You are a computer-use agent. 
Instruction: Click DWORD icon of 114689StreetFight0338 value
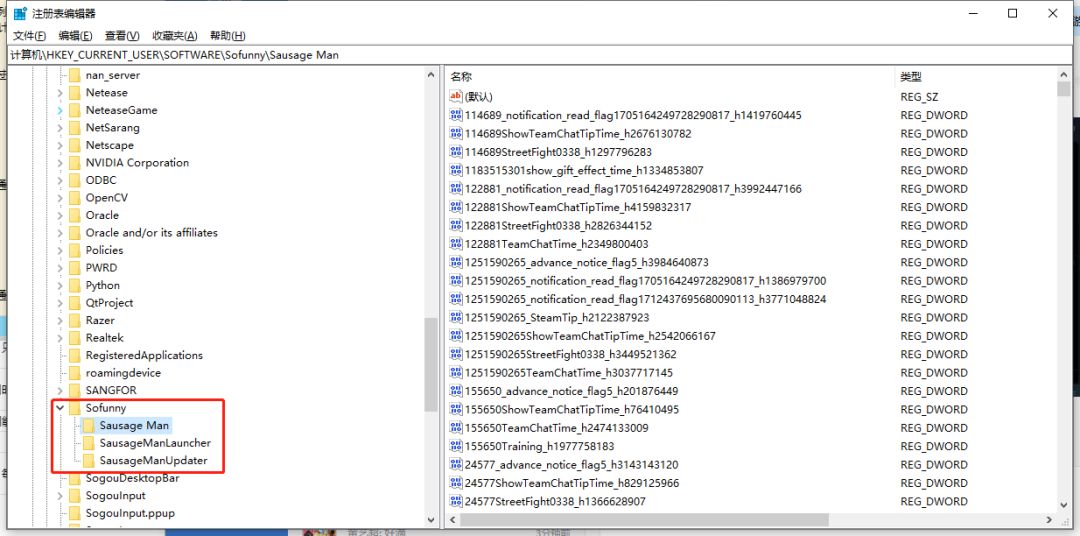(x=455, y=152)
